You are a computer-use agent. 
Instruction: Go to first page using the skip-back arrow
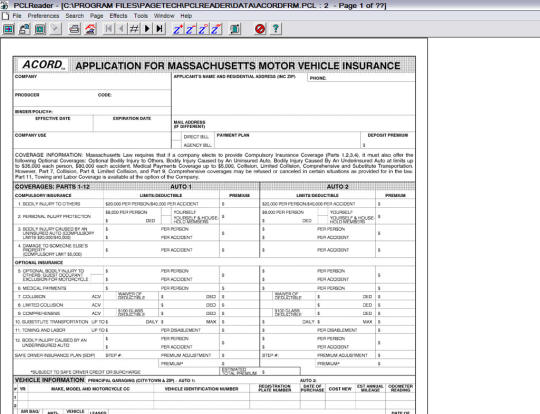109,29
